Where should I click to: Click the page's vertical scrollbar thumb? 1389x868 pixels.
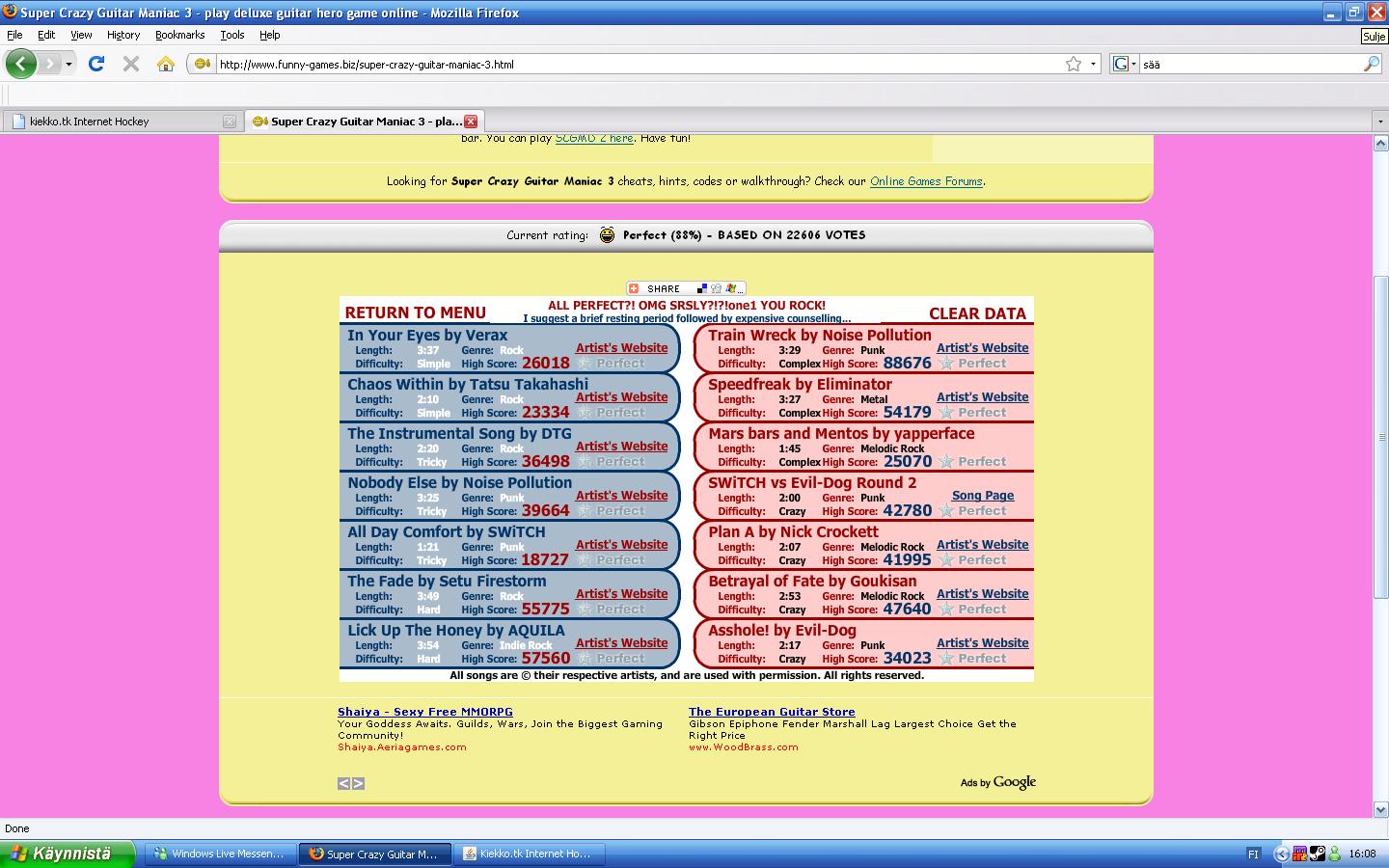click(x=1380, y=436)
